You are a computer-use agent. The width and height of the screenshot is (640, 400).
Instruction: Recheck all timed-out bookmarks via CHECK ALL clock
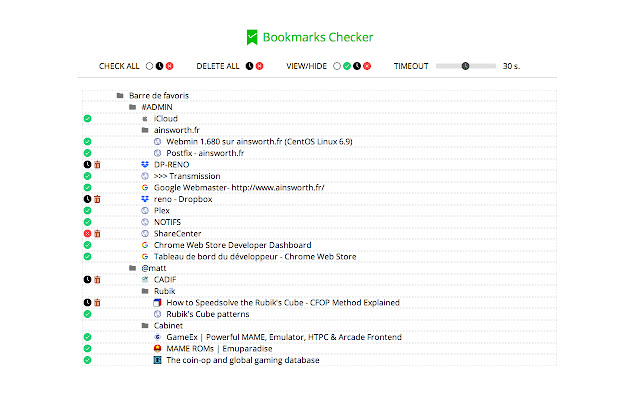159,66
